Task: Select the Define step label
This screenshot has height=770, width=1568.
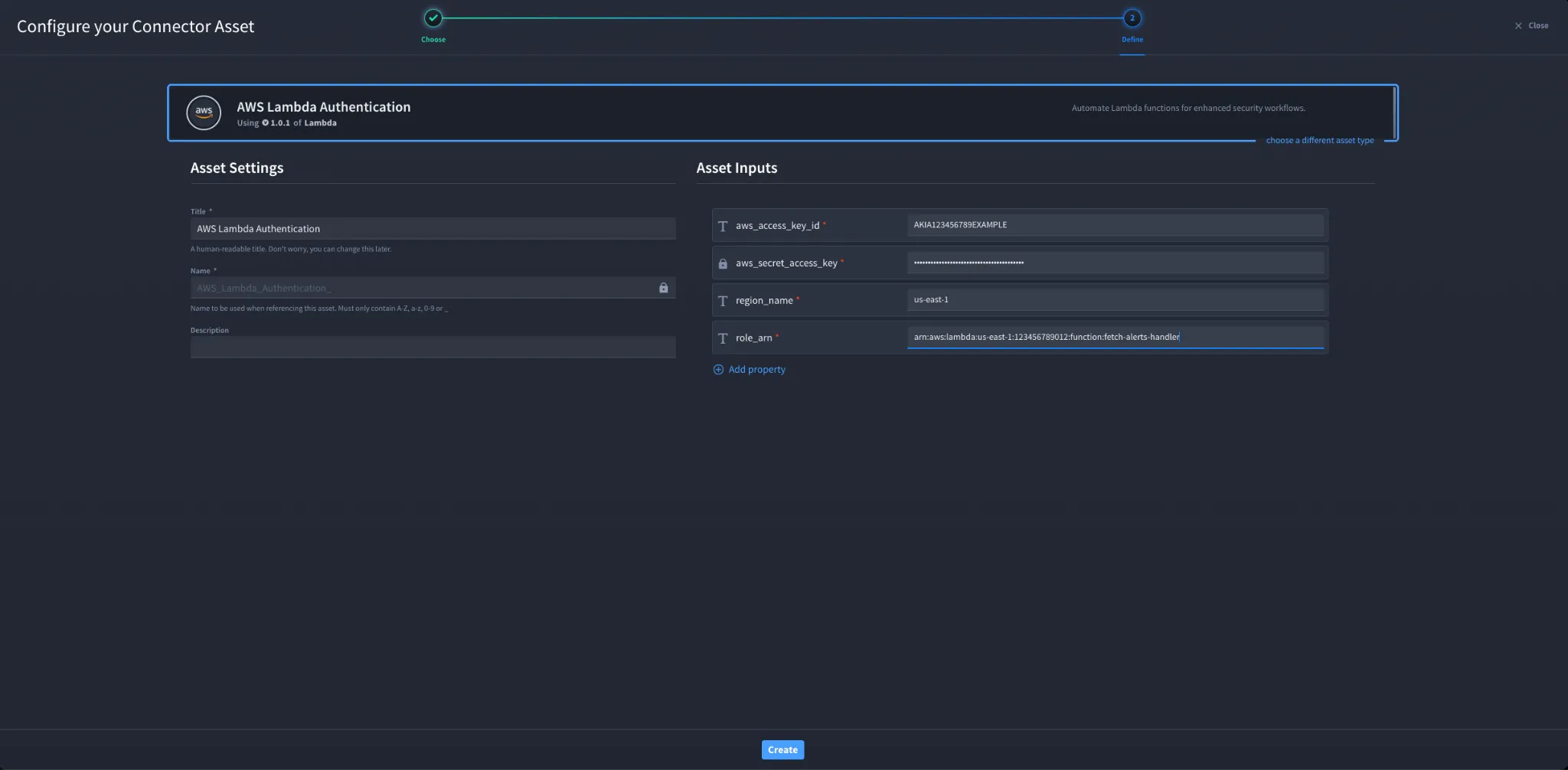Action: point(1132,39)
